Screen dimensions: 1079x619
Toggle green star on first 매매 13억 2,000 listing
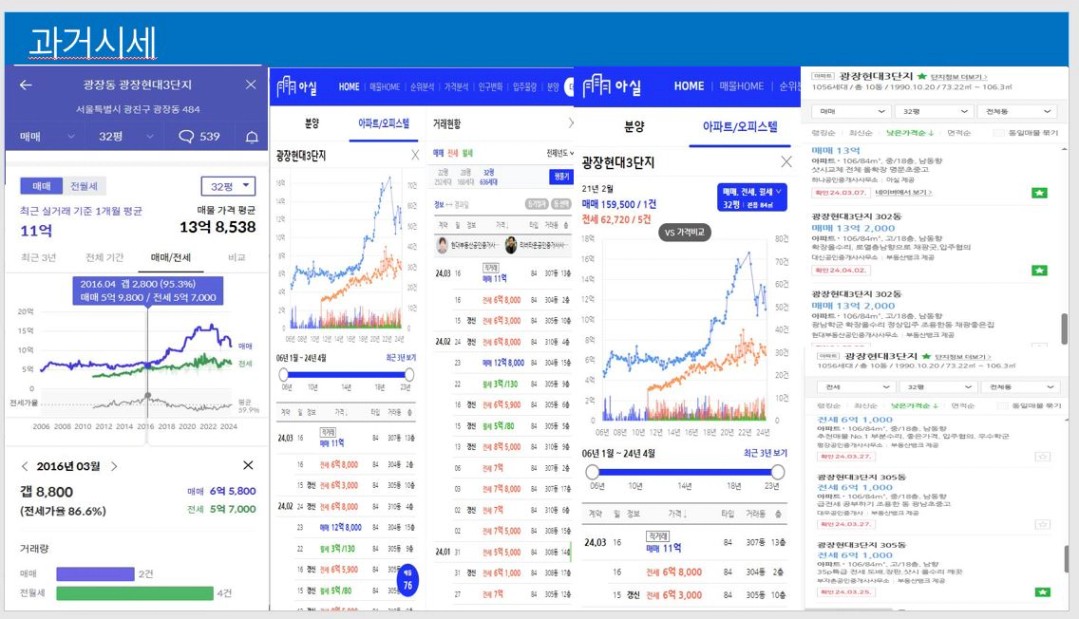pyautogui.click(x=1040, y=270)
